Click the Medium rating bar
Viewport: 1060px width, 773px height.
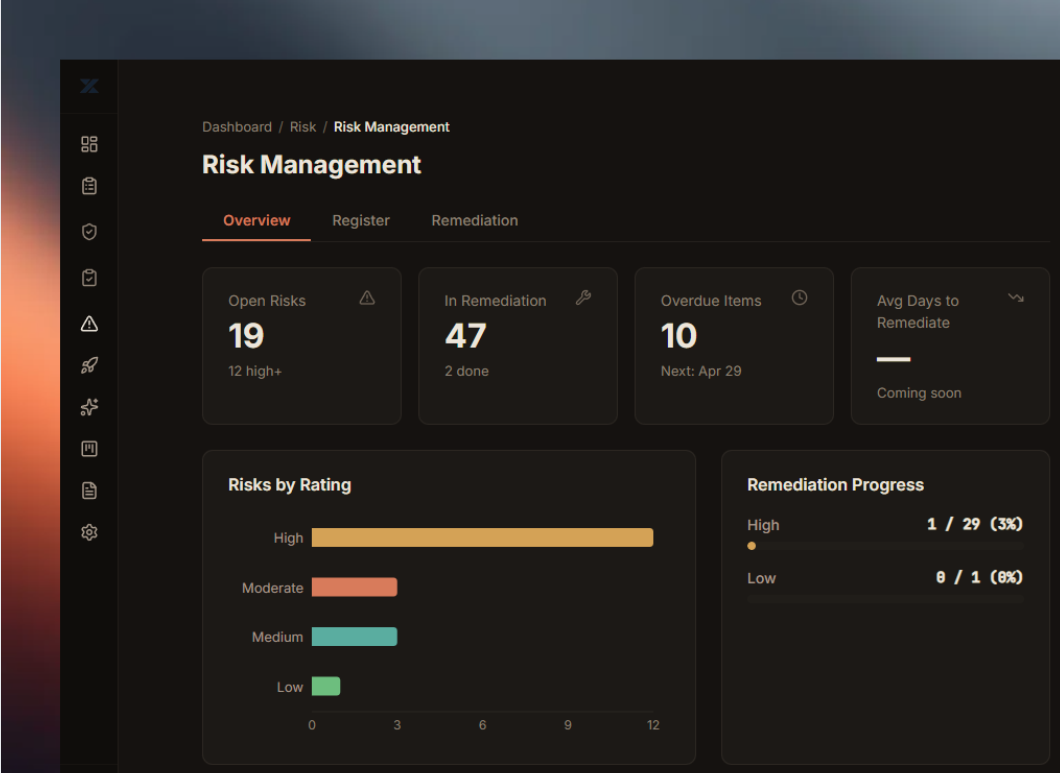(x=354, y=636)
